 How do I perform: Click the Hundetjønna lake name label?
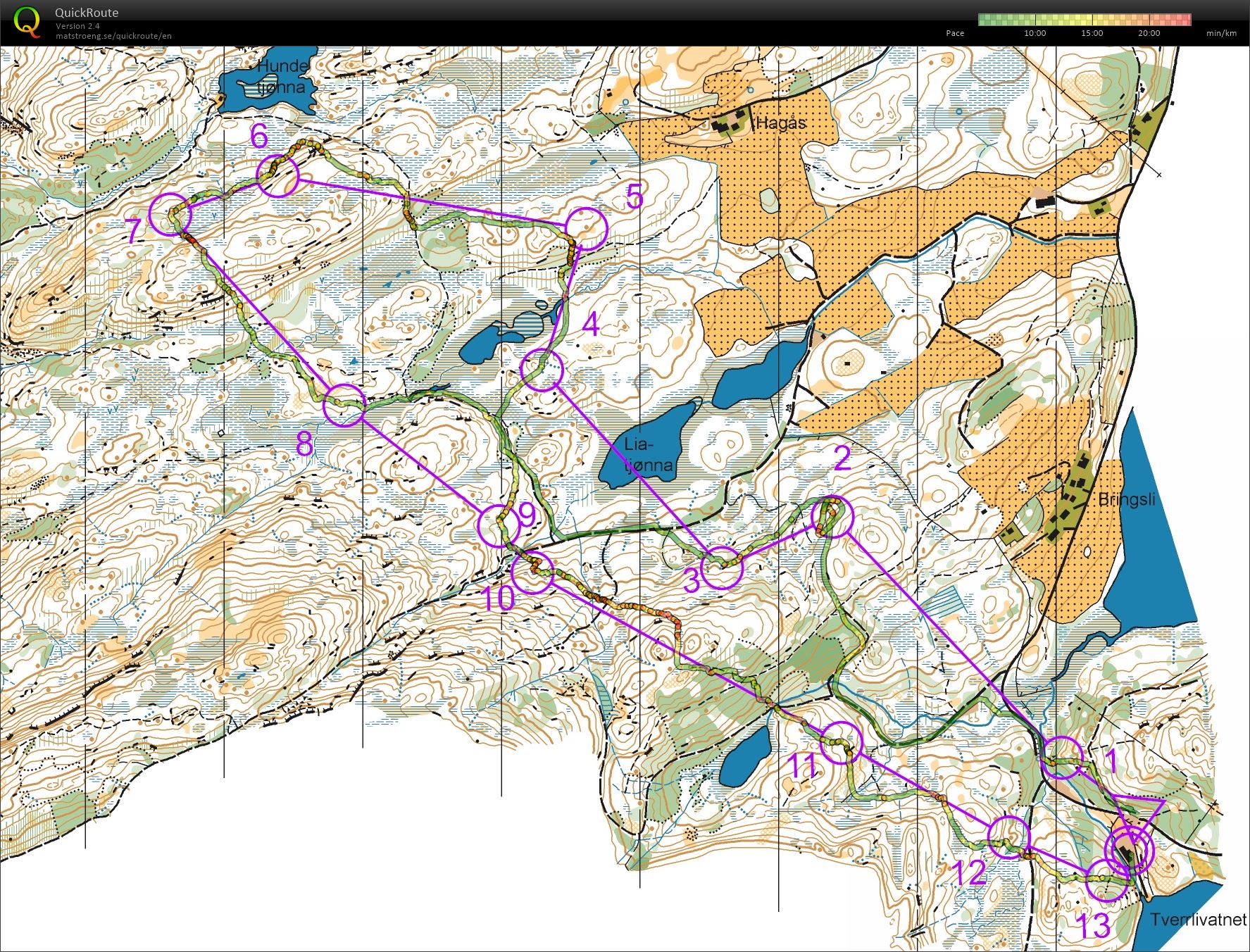[x=282, y=77]
